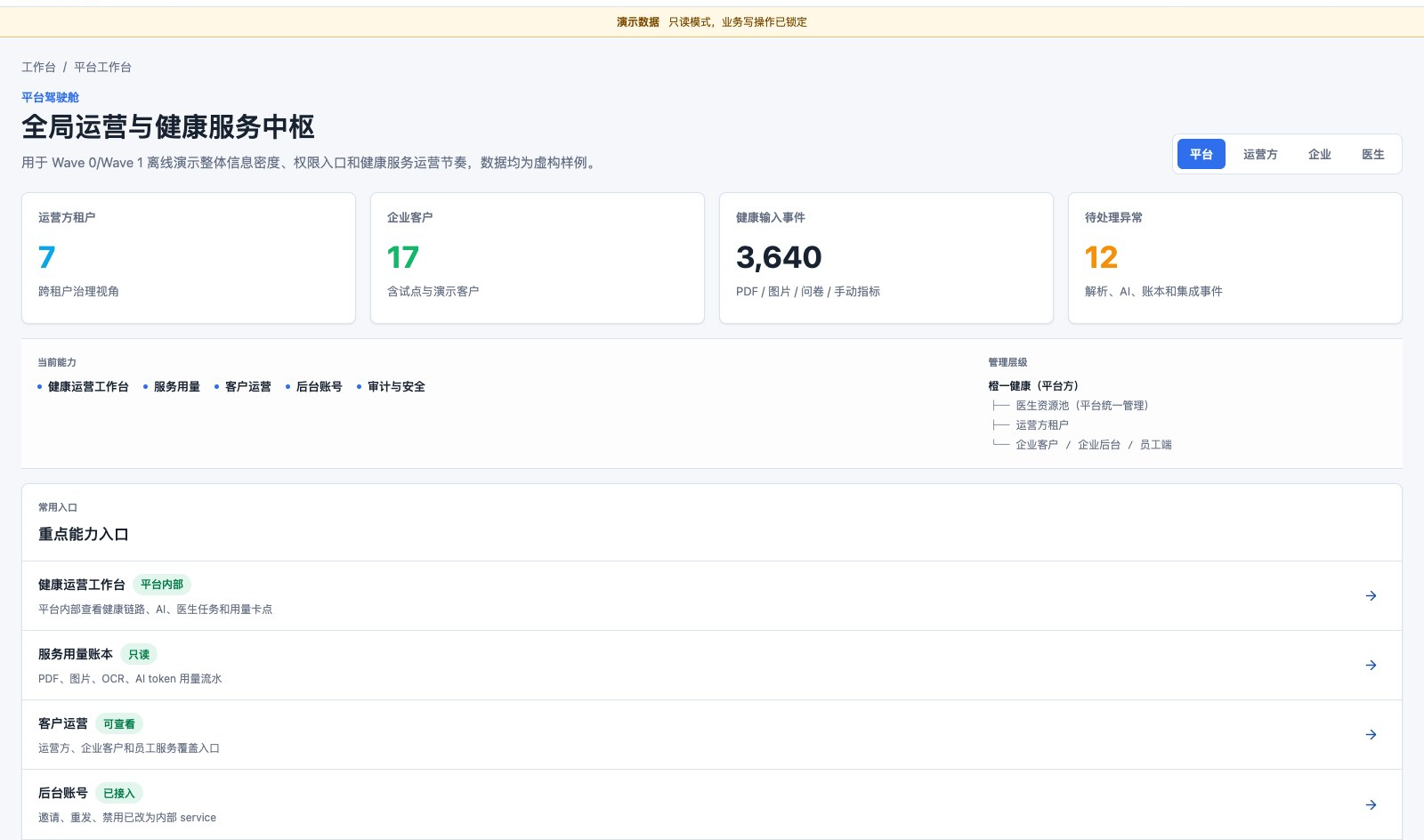Click the 重点能力入口 section heading

pyautogui.click(x=84, y=534)
